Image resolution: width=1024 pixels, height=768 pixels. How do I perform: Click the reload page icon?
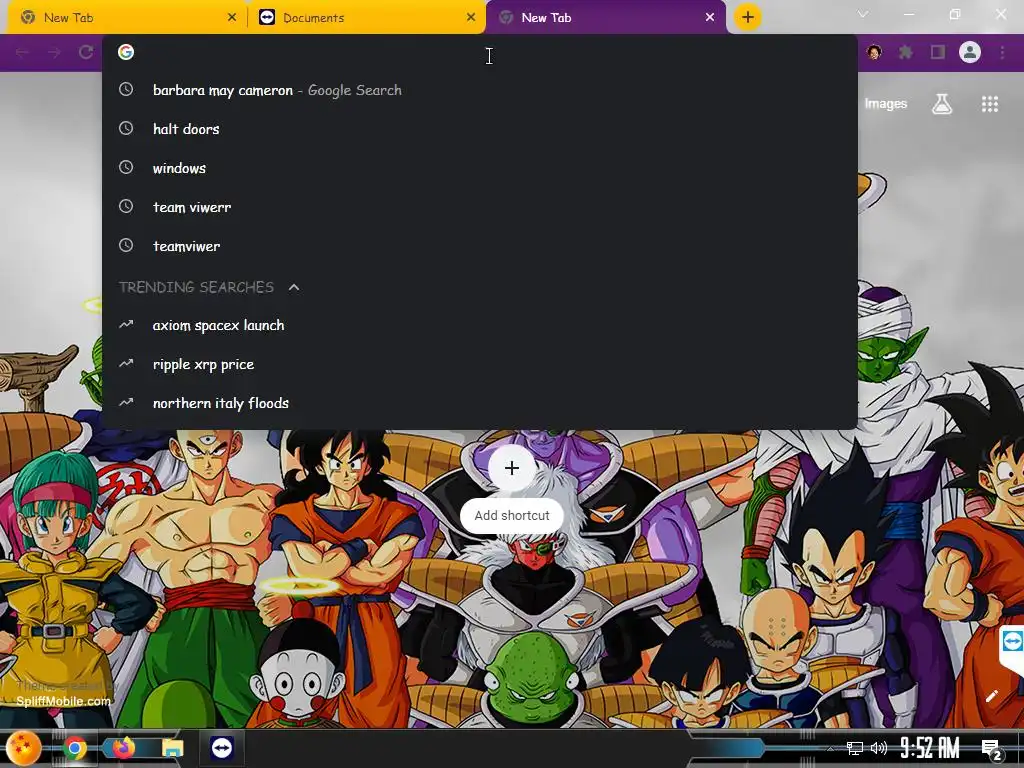click(x=86, y=52)
